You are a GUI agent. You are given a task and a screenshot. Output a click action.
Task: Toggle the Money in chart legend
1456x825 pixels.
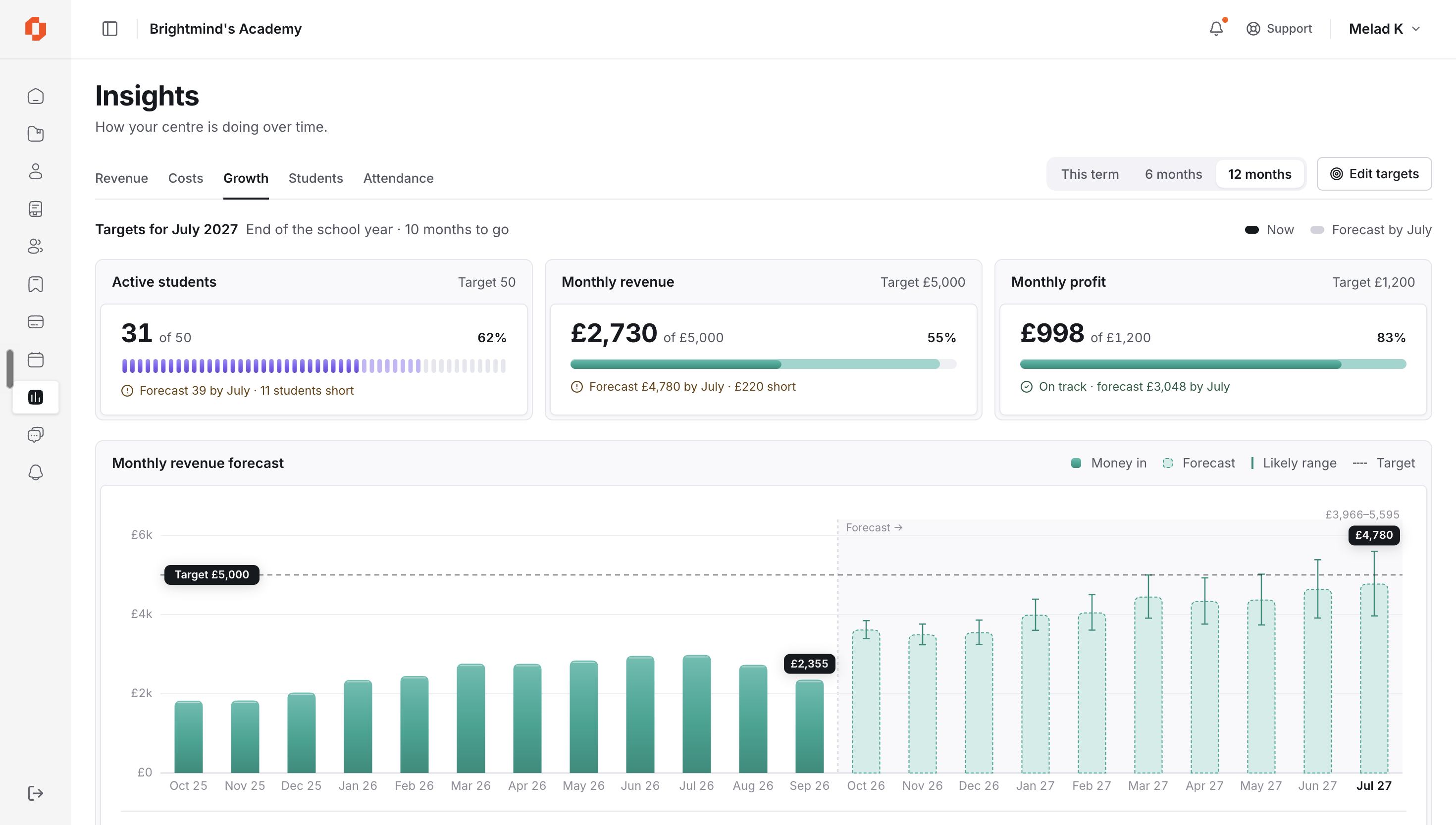click(x=1109, y=463)
